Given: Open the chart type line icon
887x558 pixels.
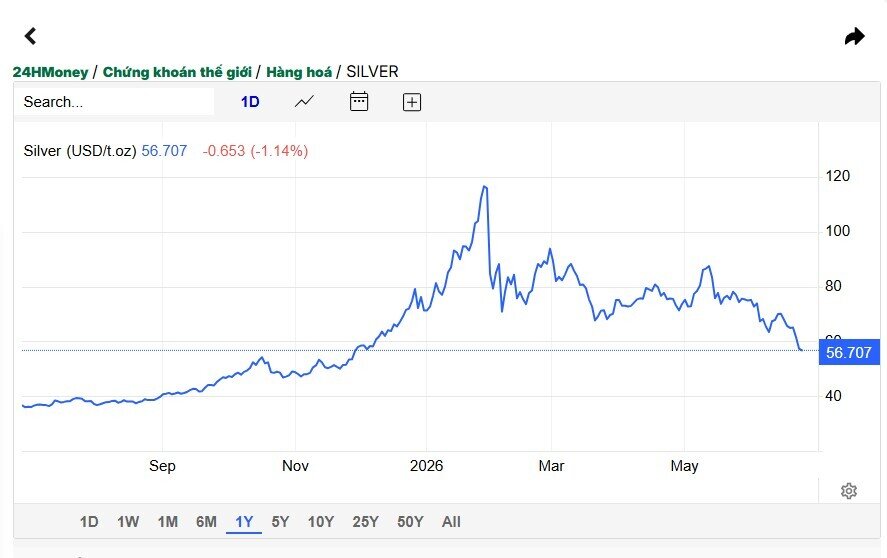Looking at the screenshot, I should [x=304, y=102].
